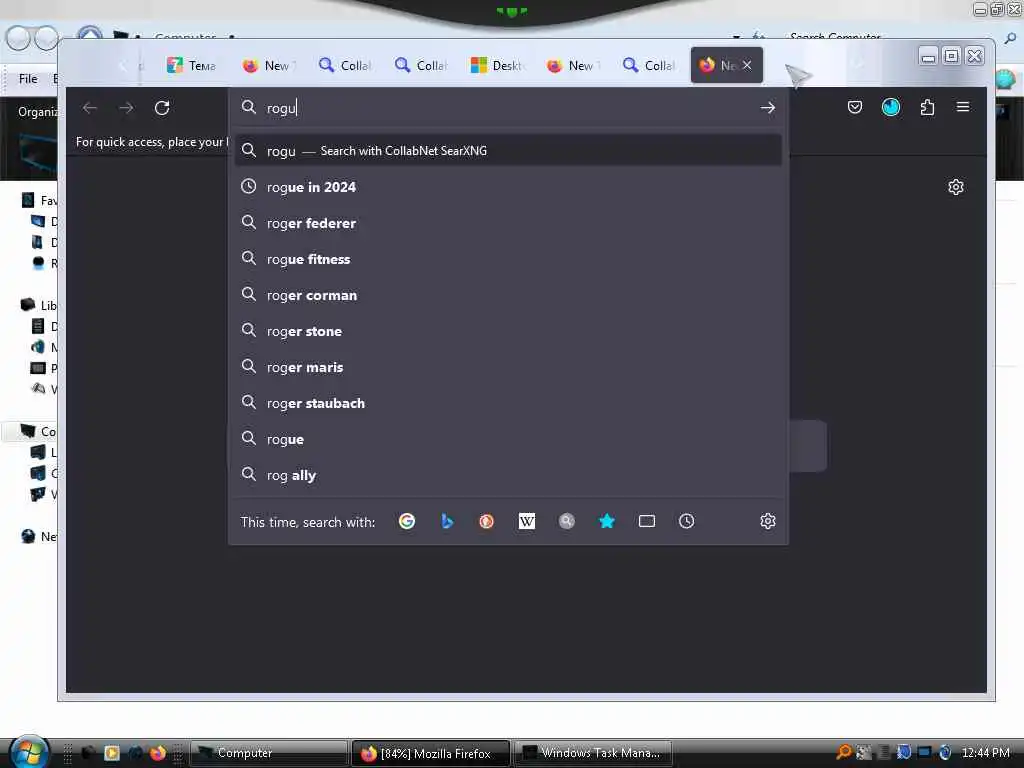
Task: Click the Organize button in Computer window
Action: (x=37, y=112)
